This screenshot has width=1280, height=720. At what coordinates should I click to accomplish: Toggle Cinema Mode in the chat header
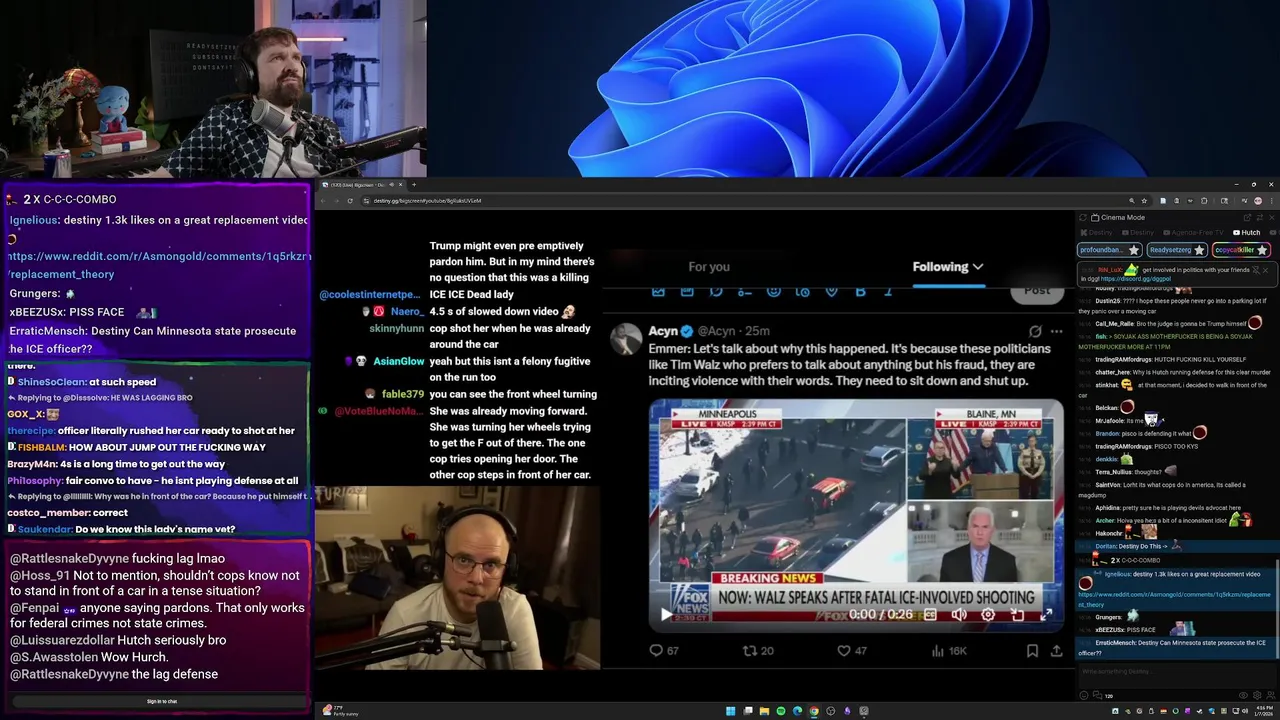[1120, 217]
